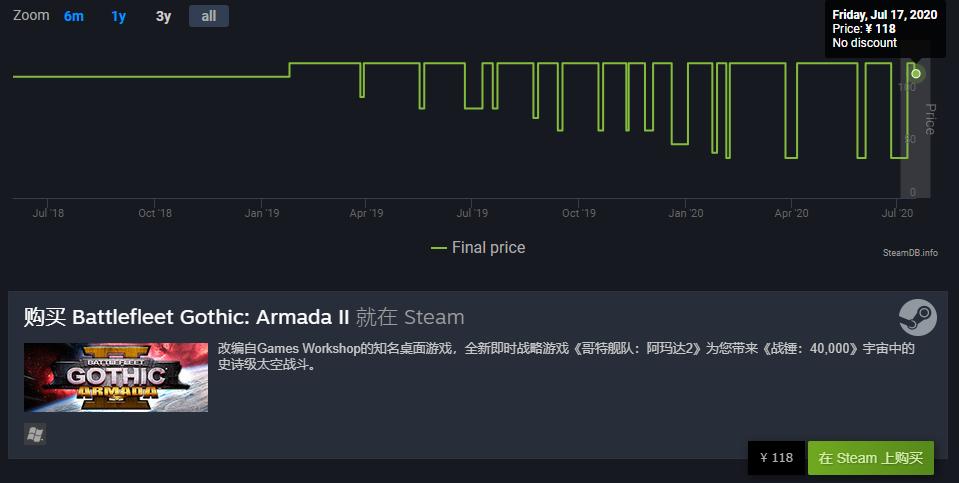The width and height of the screenshot is (959, 483).
Task: Click the green legend line symbol
Action: pos(438,248)
